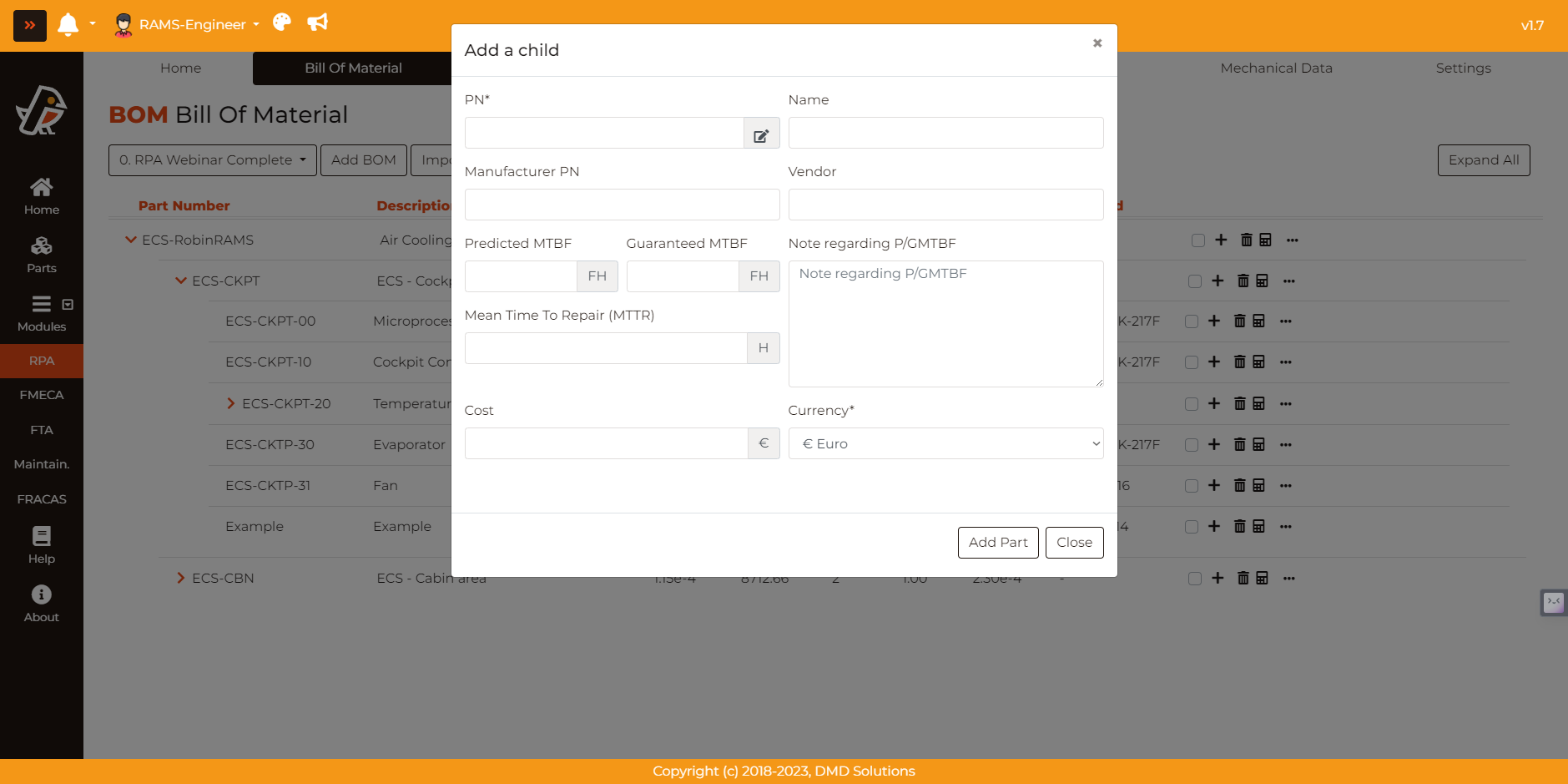This screenshot has height=784, width=1568.
Task: Tick the checkbox in ECS-RobinRAMS row
Action: point(1198,240)
